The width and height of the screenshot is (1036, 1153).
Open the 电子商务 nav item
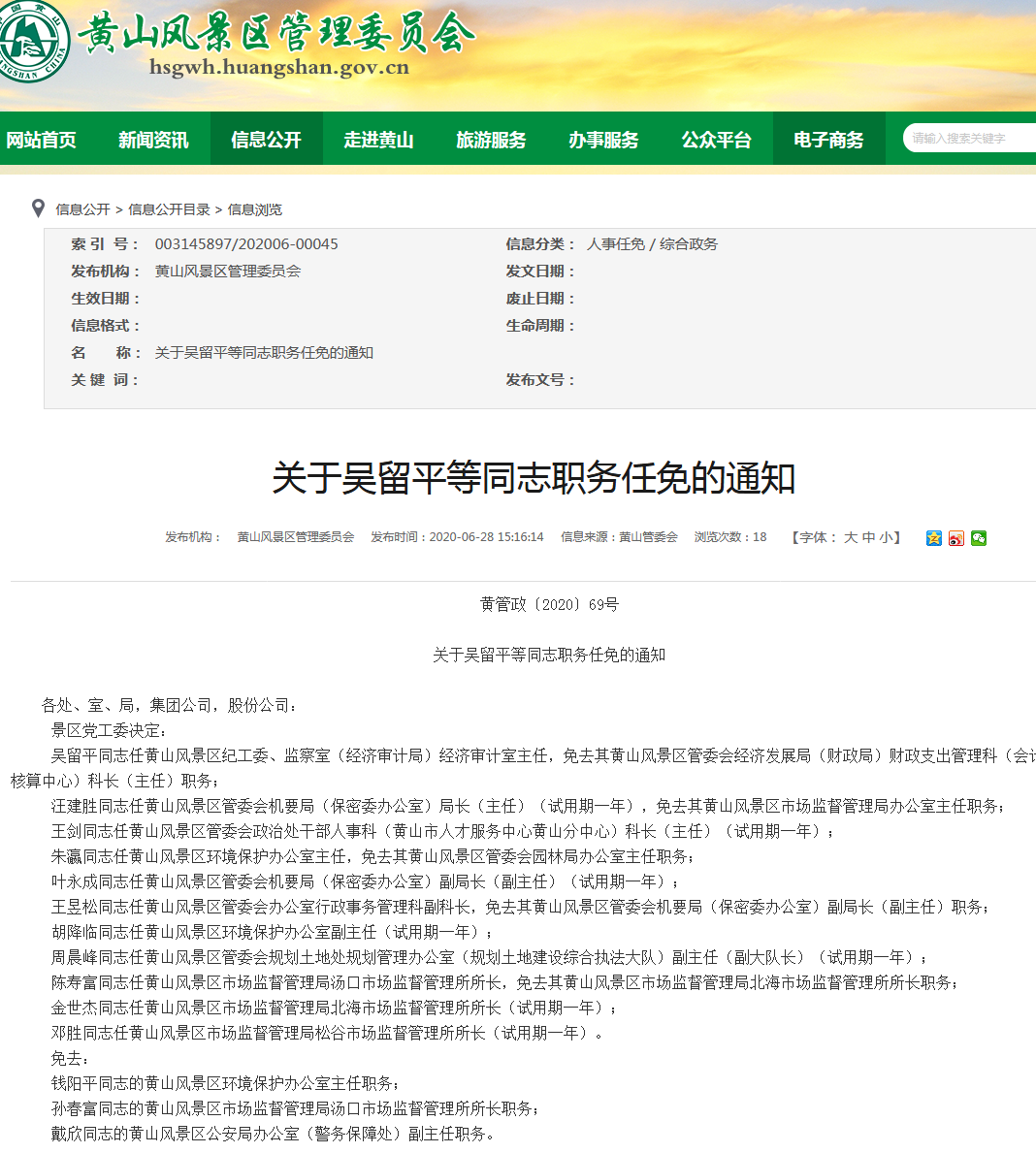(x=829, y=140)
